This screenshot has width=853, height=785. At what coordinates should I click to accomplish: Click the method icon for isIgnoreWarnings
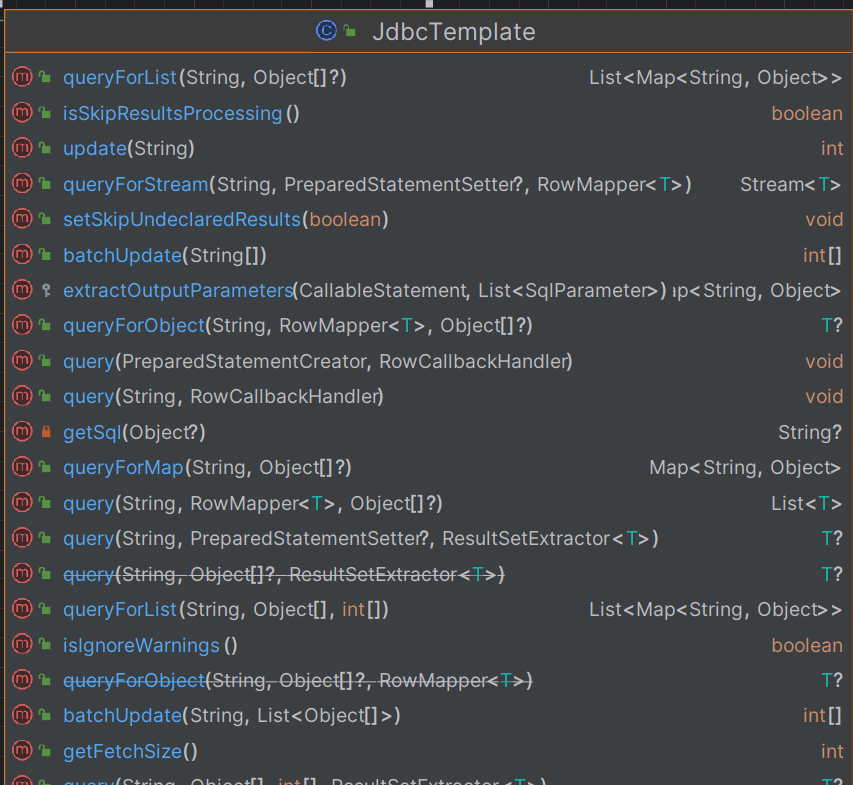[22, 645]
